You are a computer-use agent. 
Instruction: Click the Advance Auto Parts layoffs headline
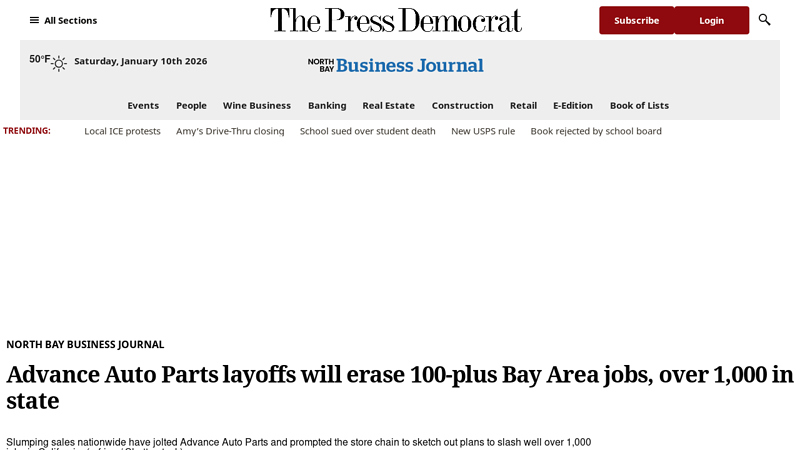click(399, 388)
